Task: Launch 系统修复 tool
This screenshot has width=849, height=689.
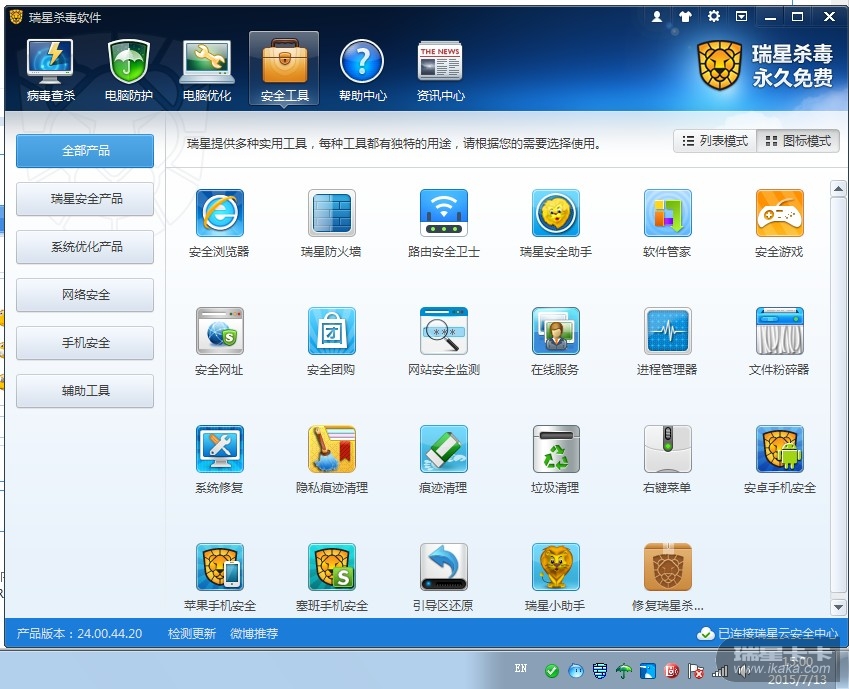Action: click(x=219, y=450)
